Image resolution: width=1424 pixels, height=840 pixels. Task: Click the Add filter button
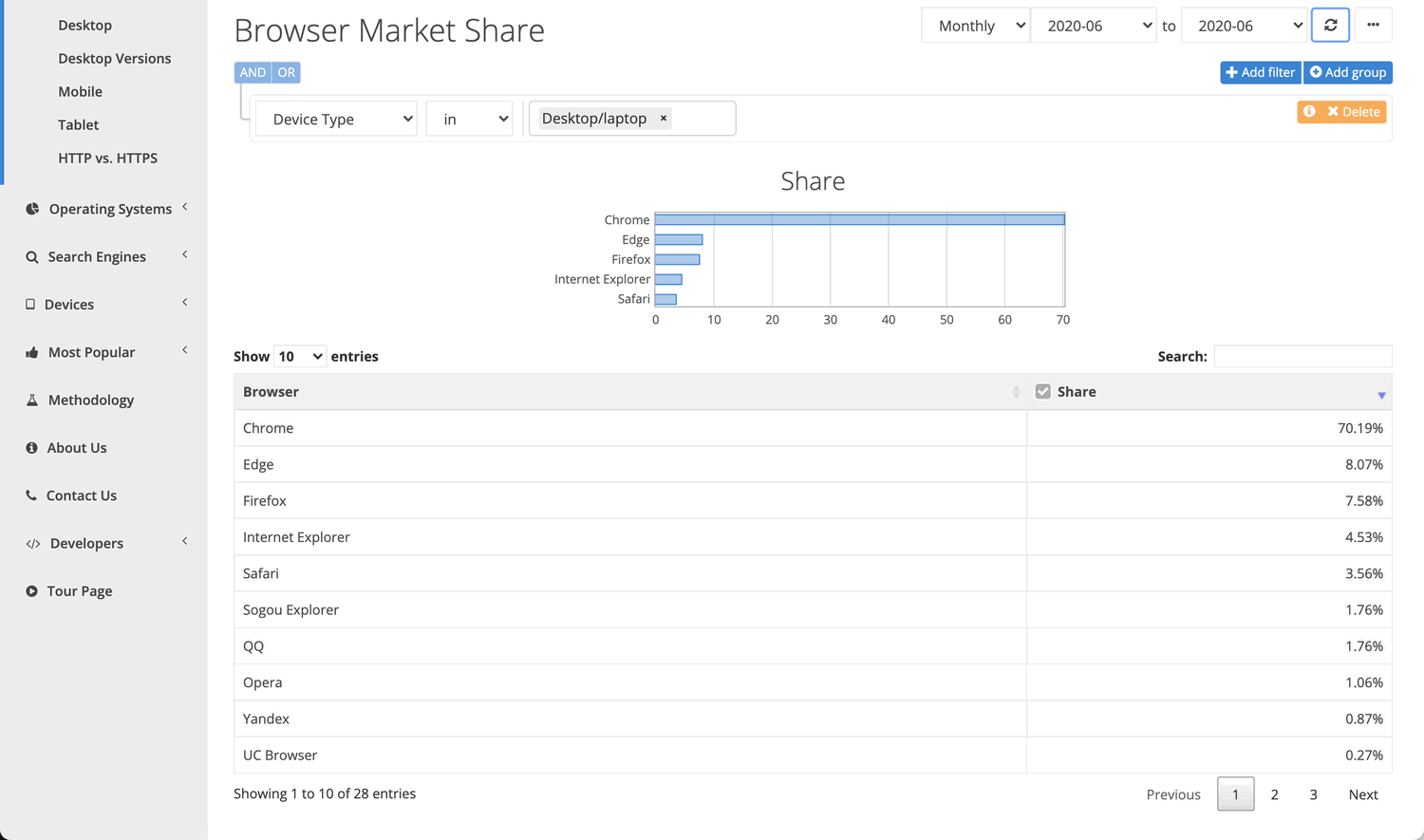click(1260, 72)
